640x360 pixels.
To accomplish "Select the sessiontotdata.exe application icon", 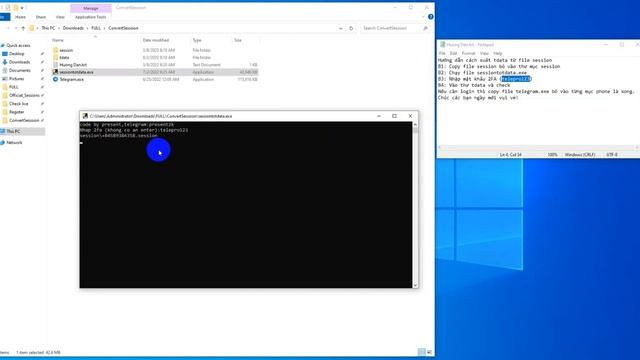I will pos(56,72).
